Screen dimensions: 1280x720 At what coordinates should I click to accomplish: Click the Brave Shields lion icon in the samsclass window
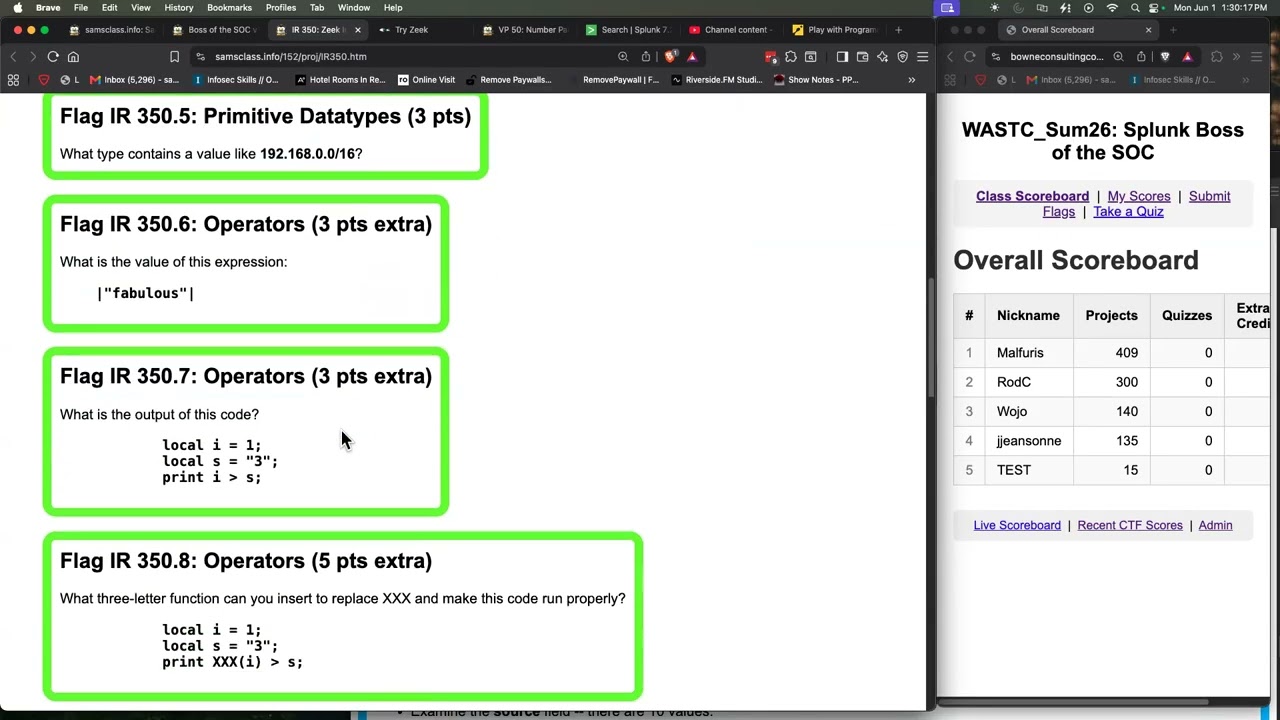[670, 57]
